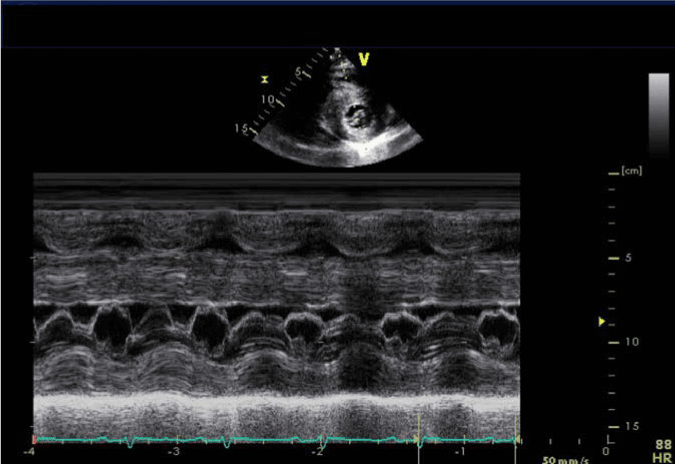
Task: Click the 5 mark on the M-mode depth scale
Action: (629, 258)
